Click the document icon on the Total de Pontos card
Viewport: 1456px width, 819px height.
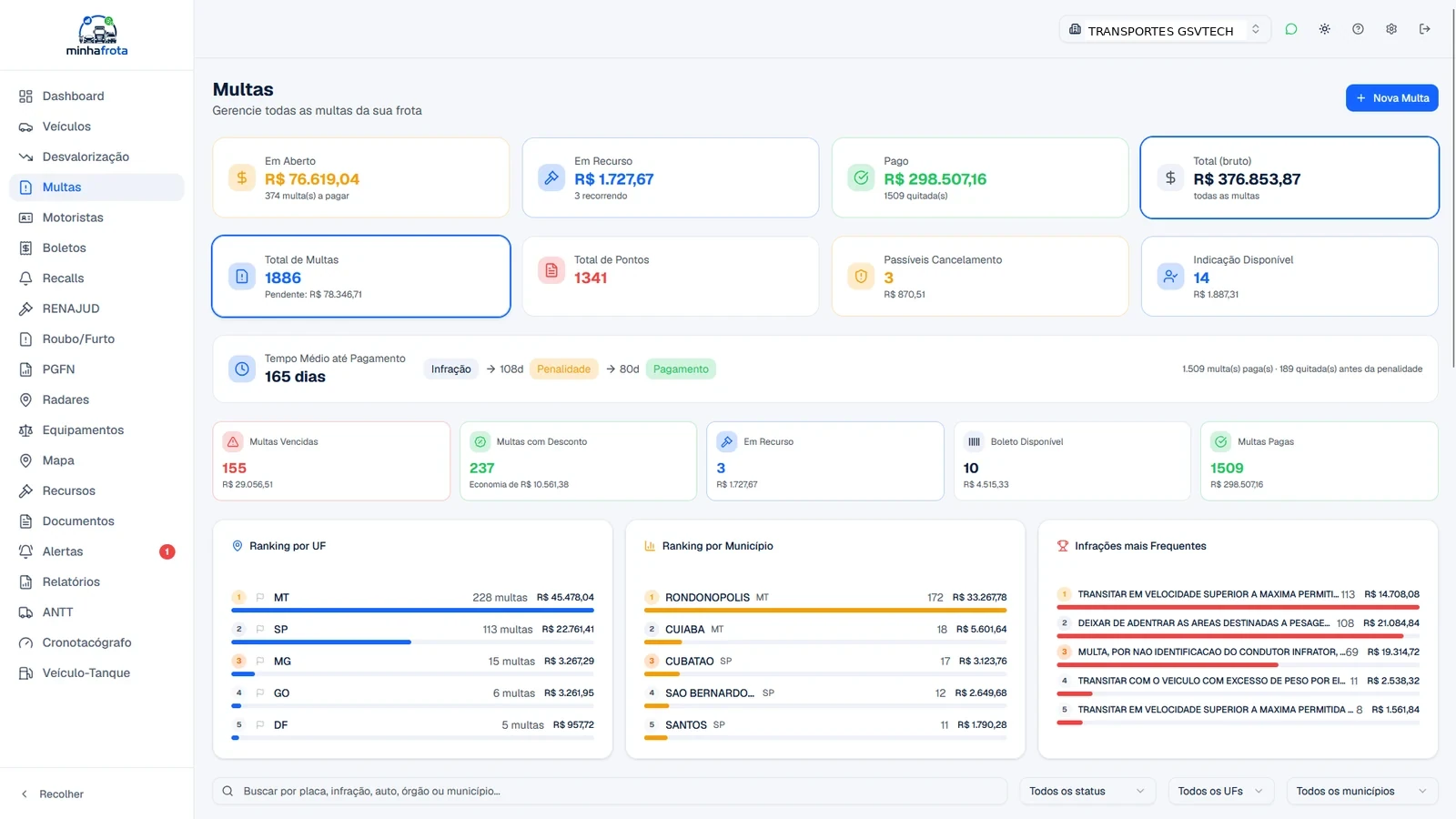551,271
